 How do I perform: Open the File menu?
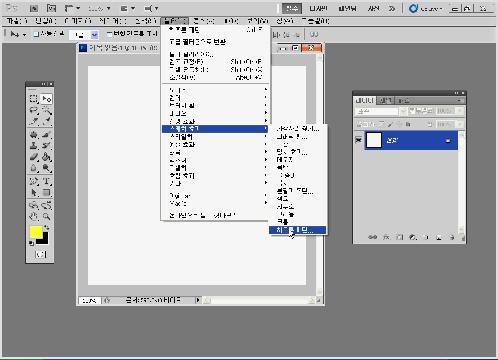pos(17,21)
